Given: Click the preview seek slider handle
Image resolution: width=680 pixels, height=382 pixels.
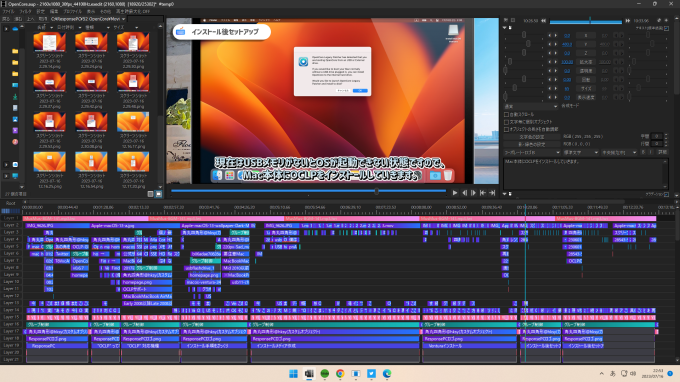Looking at the screenshot, I should [376, 191].
